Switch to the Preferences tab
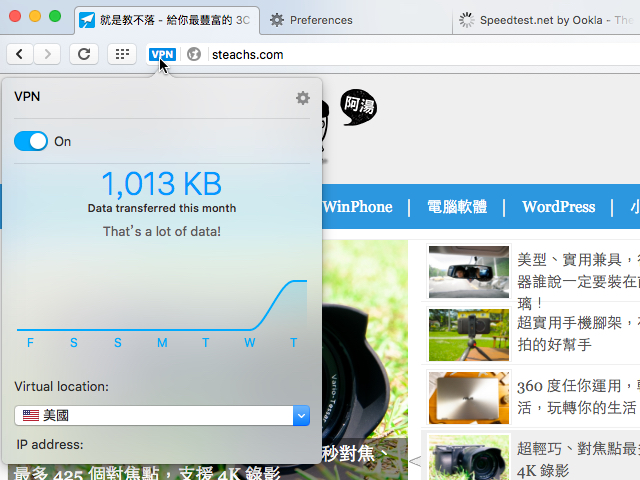Image resolution: width=640 pixels, height=480 pixels. click(320, 20)
